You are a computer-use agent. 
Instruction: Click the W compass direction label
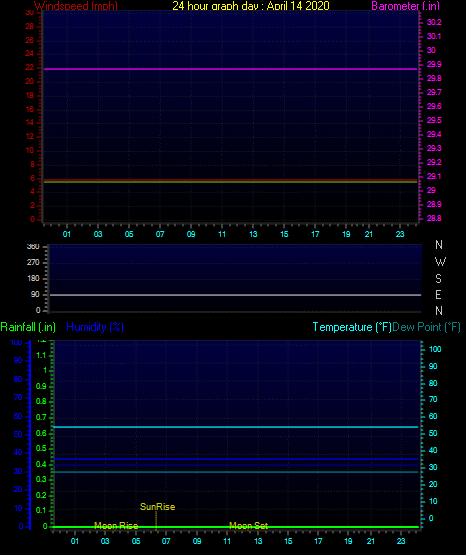[x=440, y=262]
